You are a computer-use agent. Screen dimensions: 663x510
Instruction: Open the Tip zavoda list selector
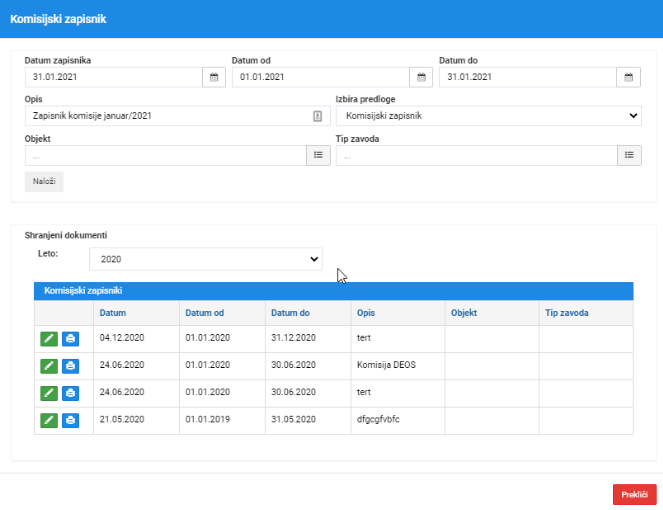(x=629, y=155)
